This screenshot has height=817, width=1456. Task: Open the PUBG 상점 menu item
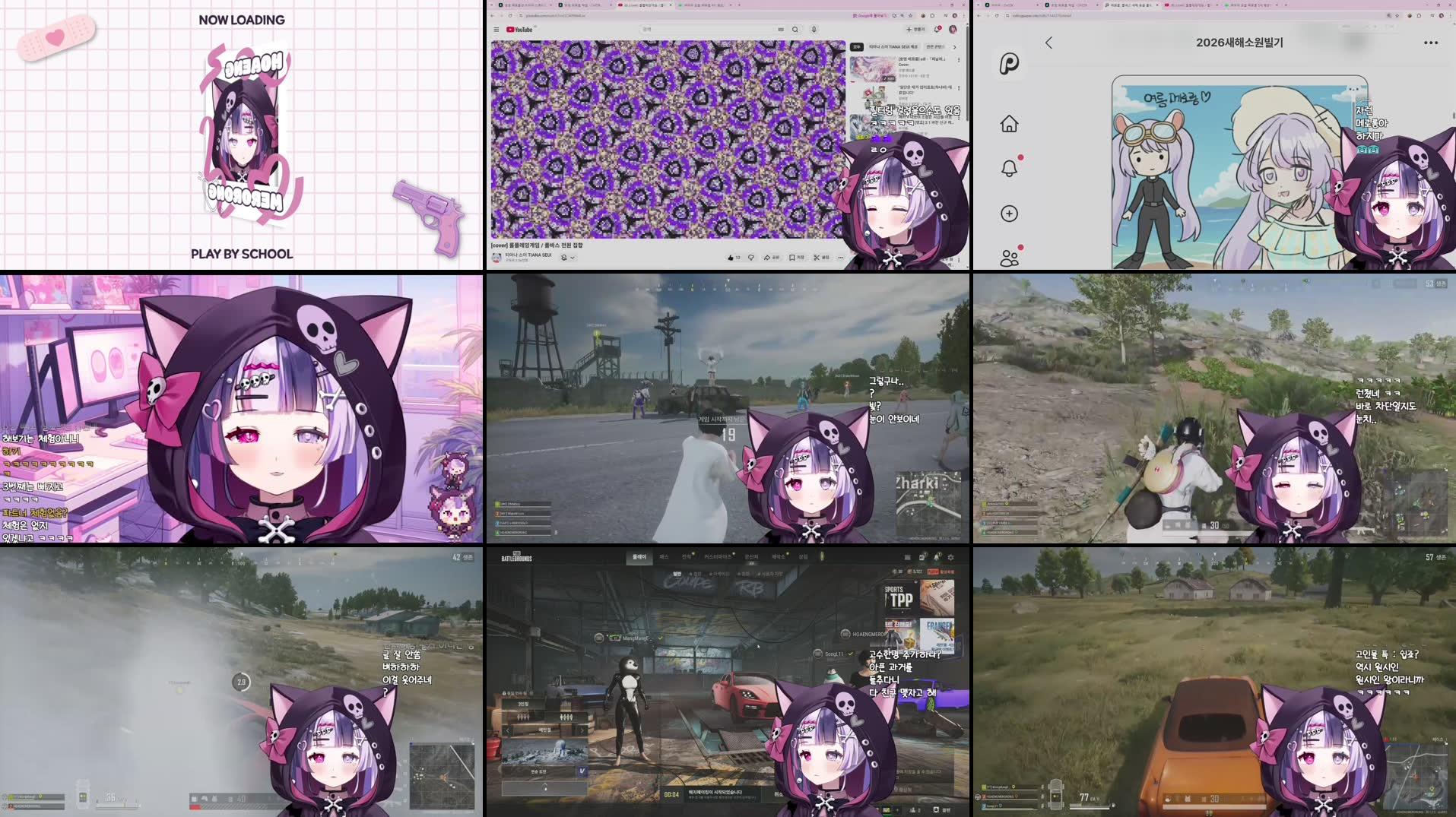(x=803, y=556)
